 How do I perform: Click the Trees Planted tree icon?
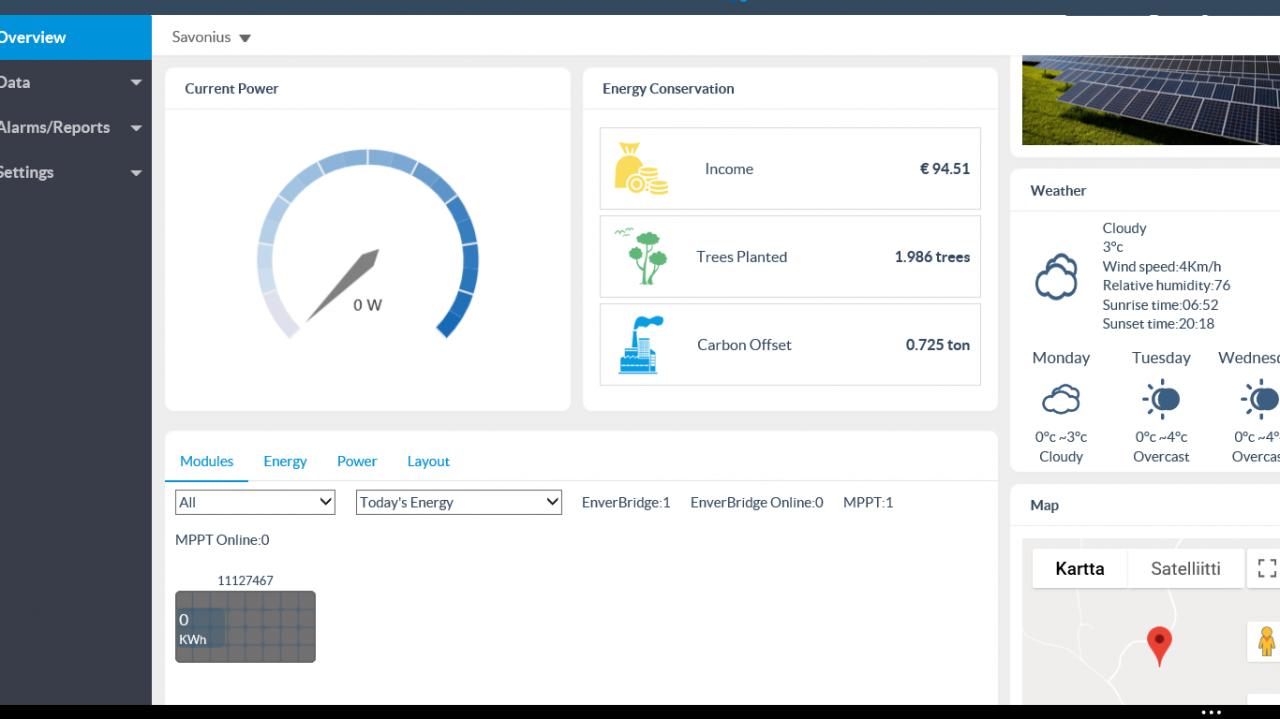pos(641,257)
